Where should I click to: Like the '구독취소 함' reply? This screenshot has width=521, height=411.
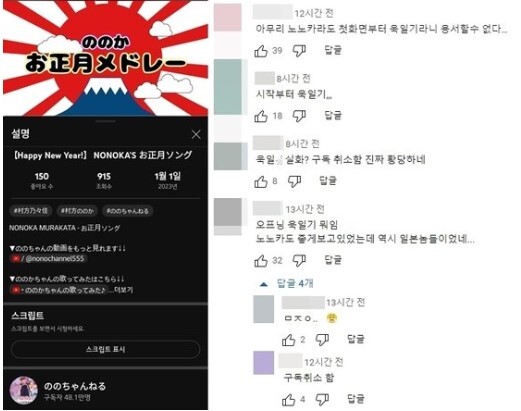click(x=289, y=399)
